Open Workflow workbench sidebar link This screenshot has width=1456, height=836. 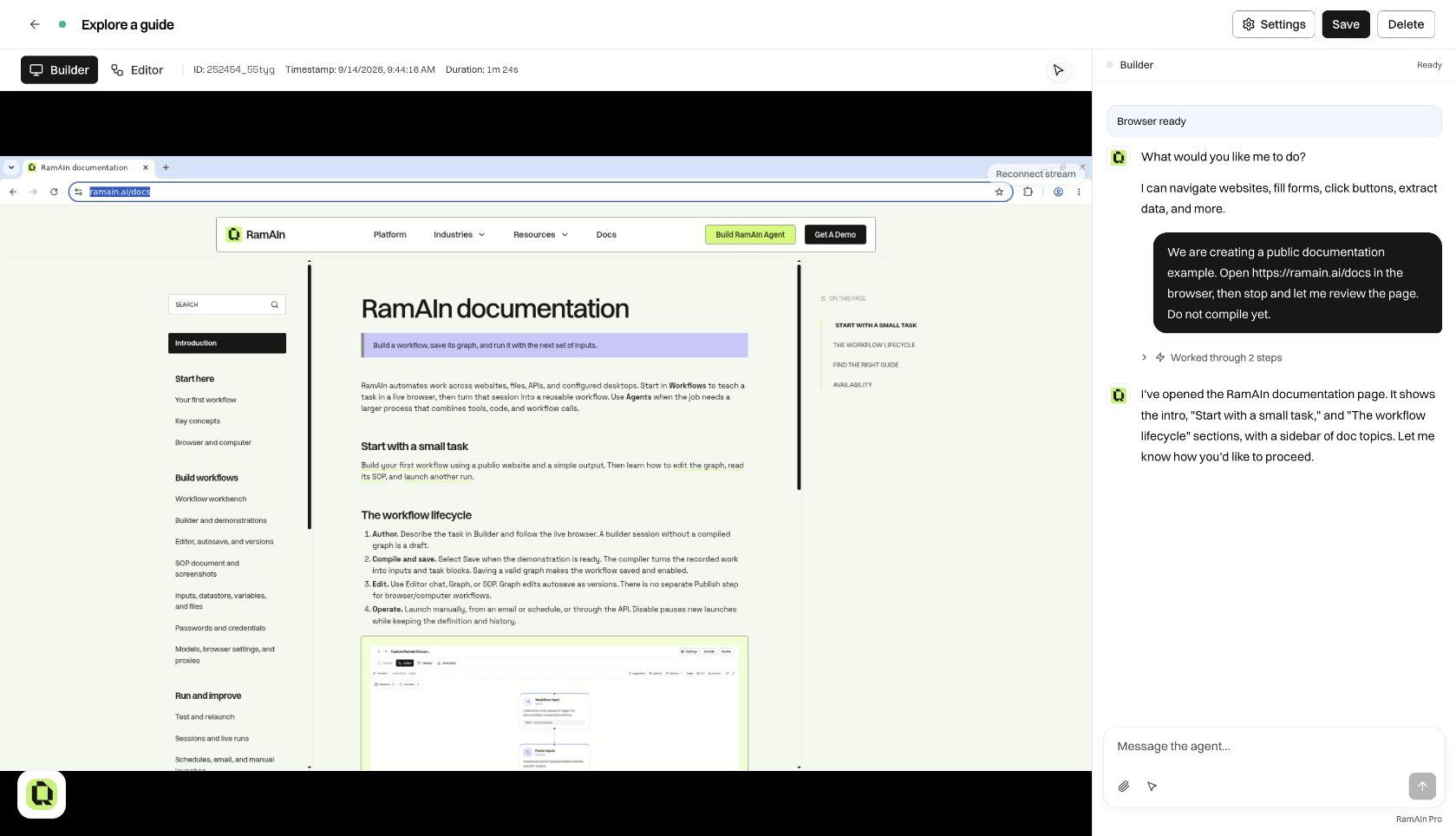point(211,499)
